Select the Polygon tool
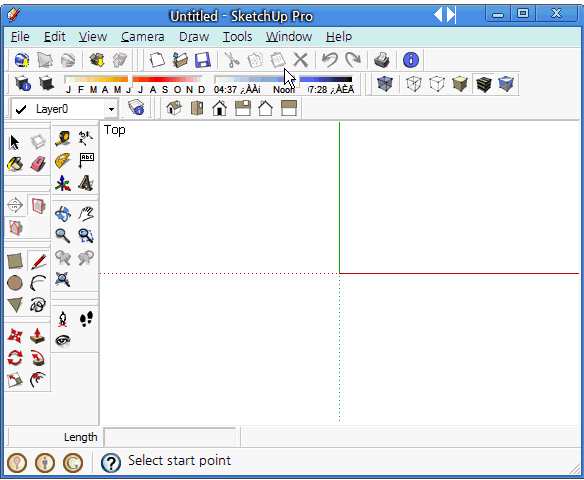Image resolution: width=584 pixels, height=480 pixels. click(15, 305)
